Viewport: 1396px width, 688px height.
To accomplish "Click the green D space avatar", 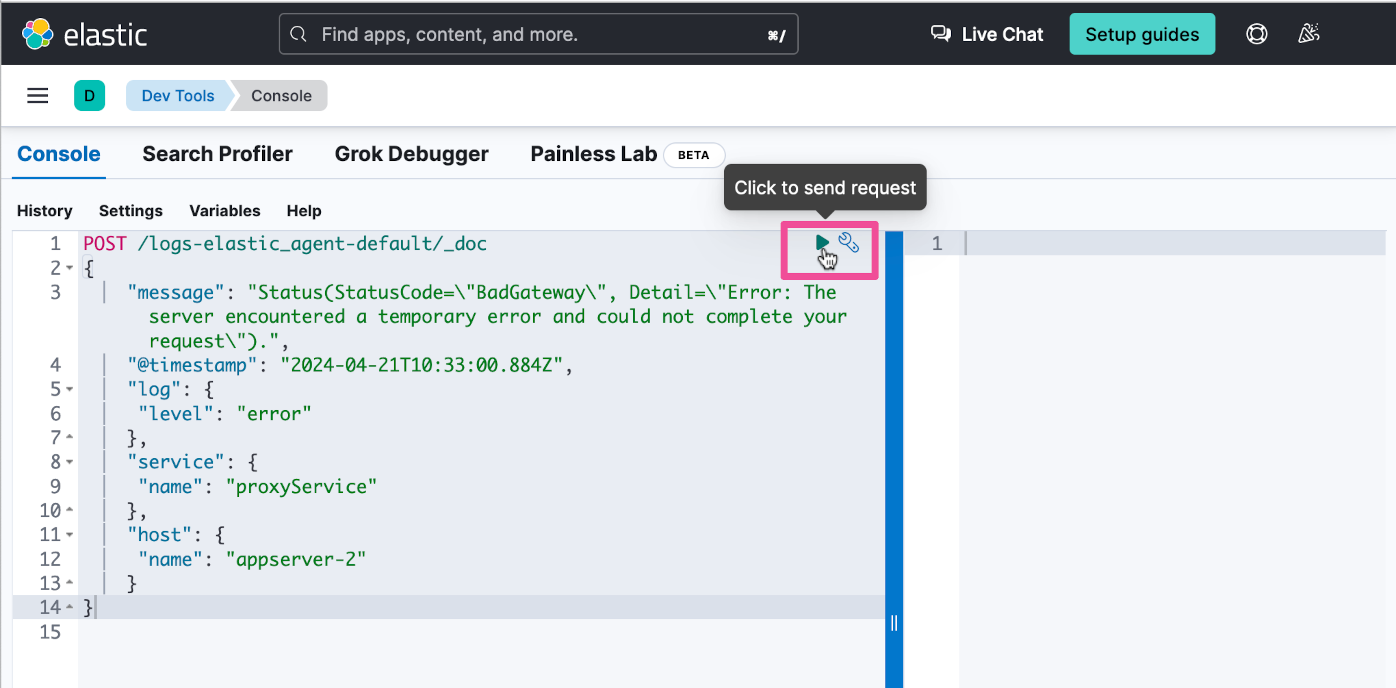I will 89,96.
